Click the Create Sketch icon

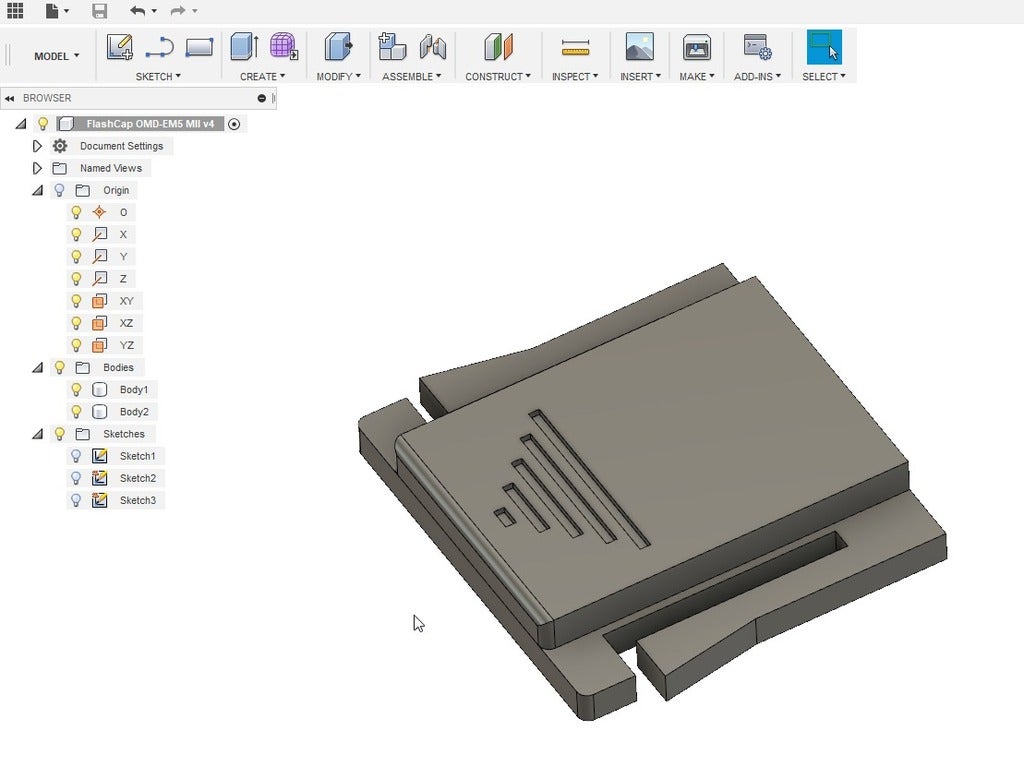click(x=120, y=47)
